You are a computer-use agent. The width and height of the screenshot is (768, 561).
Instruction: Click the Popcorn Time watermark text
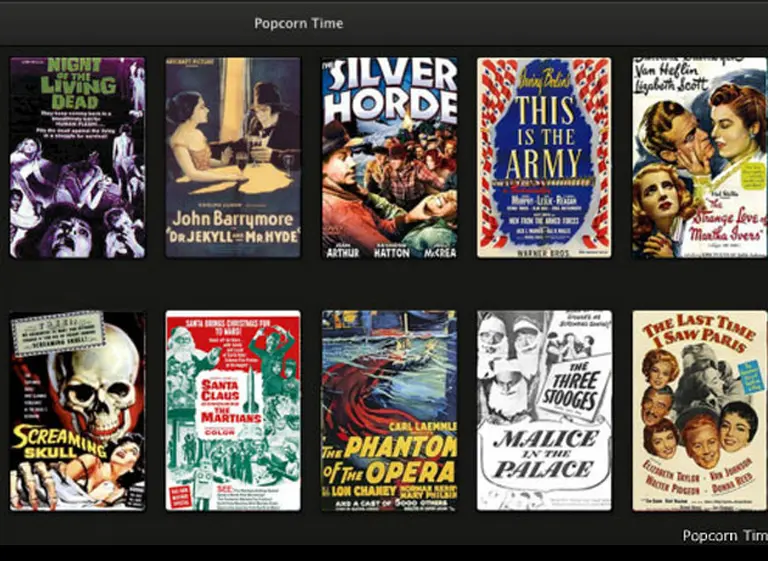(x=724, y=536)
